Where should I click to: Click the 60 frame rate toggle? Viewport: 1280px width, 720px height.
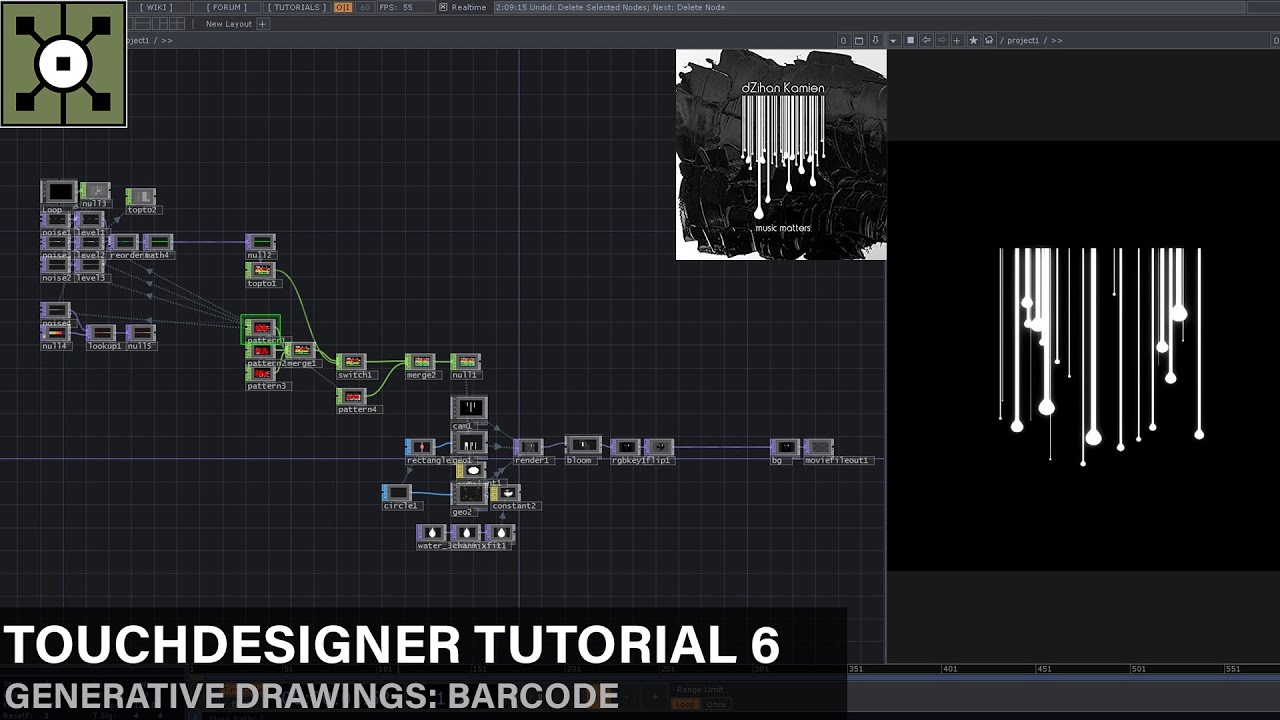coord(364,7)
